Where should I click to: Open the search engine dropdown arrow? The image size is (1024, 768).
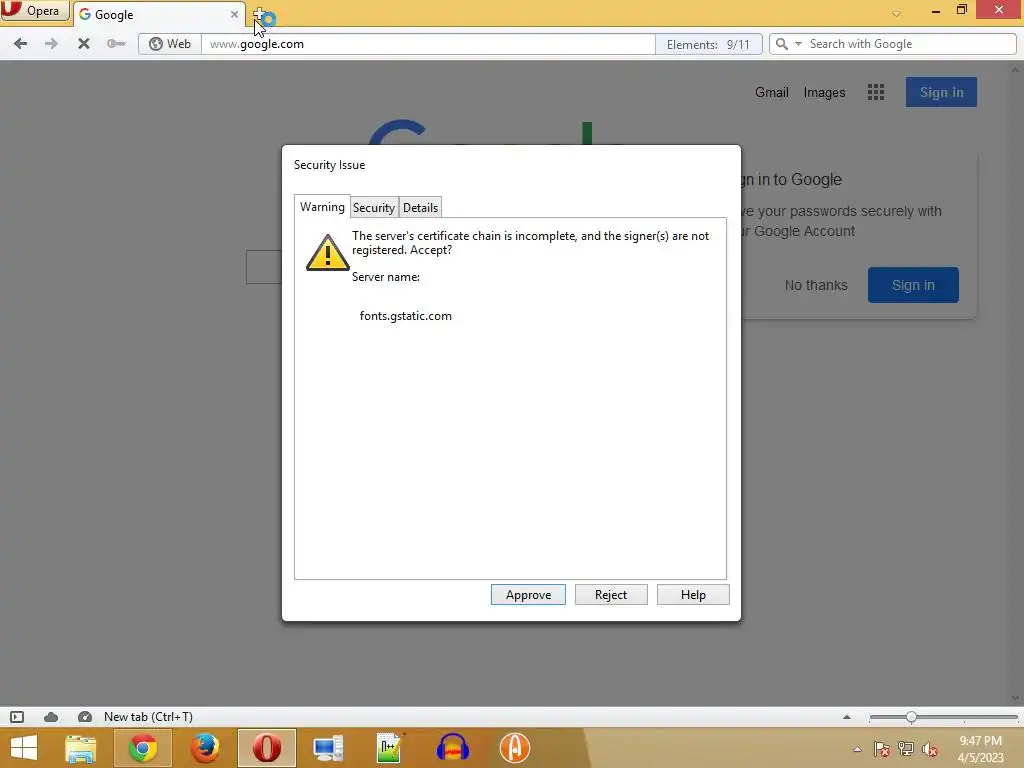click(798, 44)
